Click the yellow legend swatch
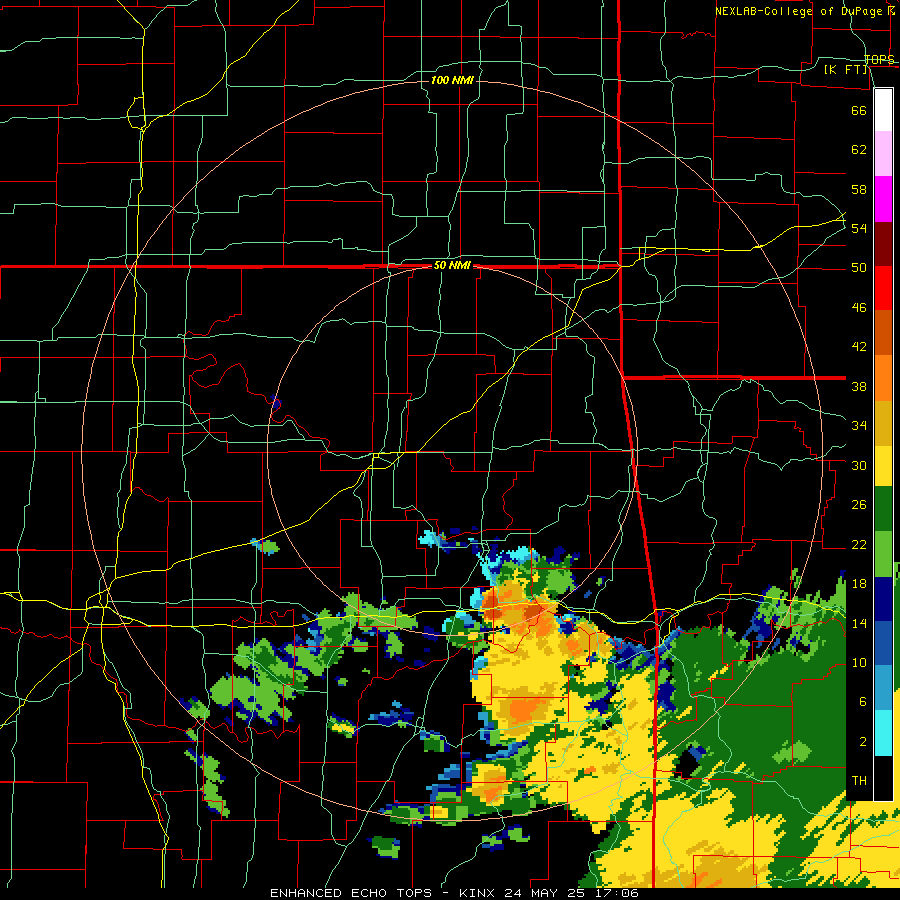Viewport: 900px width, 900px height. pyautogui.click(x=883, y=465)
